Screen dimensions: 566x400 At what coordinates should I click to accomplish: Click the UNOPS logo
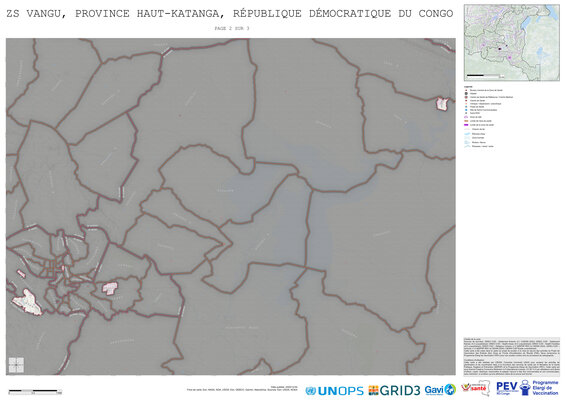pyautogui.click(x=334, y=391)
